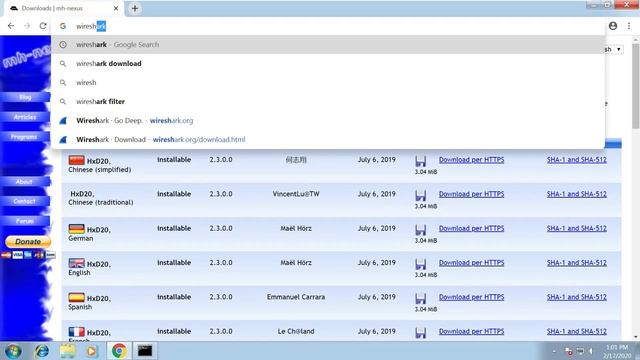Open SHA-1 and SHA-512 for French

pos(577,331)
